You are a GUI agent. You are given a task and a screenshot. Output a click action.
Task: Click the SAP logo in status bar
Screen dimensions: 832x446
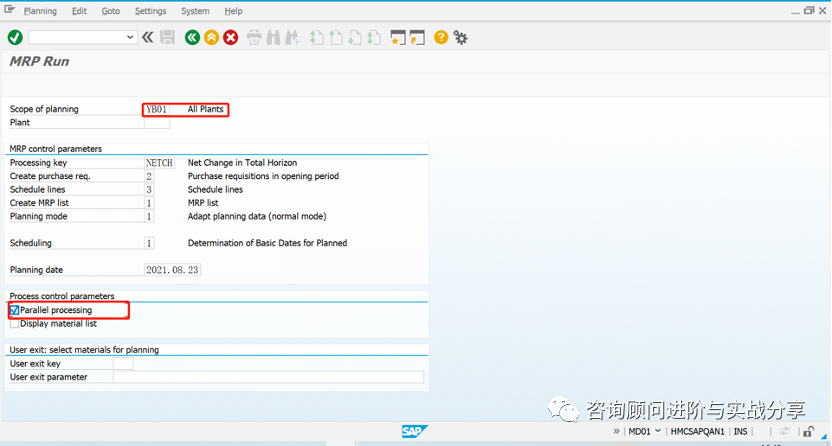pos(414,432)
